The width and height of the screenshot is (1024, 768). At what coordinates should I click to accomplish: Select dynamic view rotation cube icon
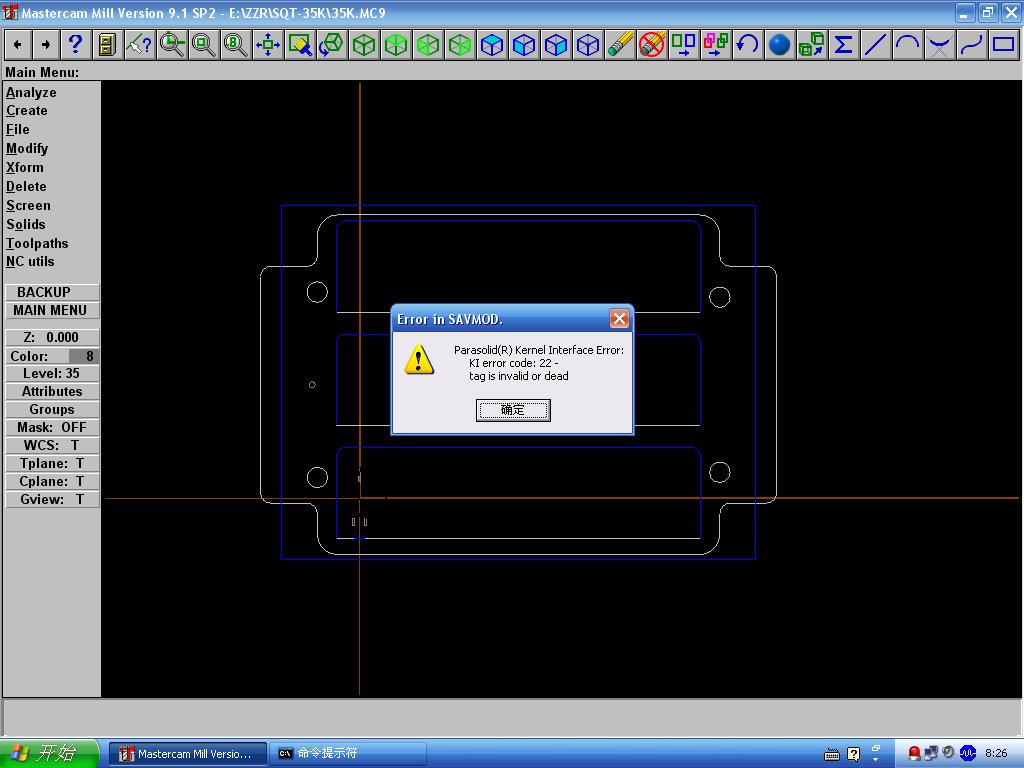332,45
